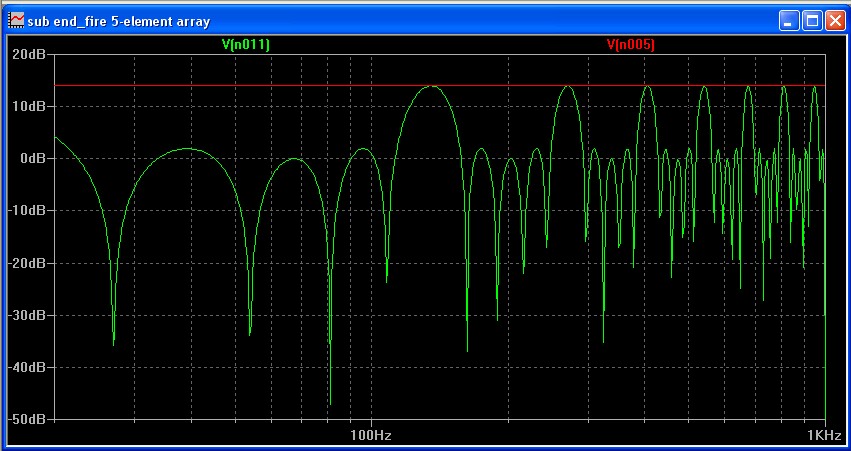Click the V(n011) green trace label
Viewport: 851px width, 451px height.
click(246, 45)
